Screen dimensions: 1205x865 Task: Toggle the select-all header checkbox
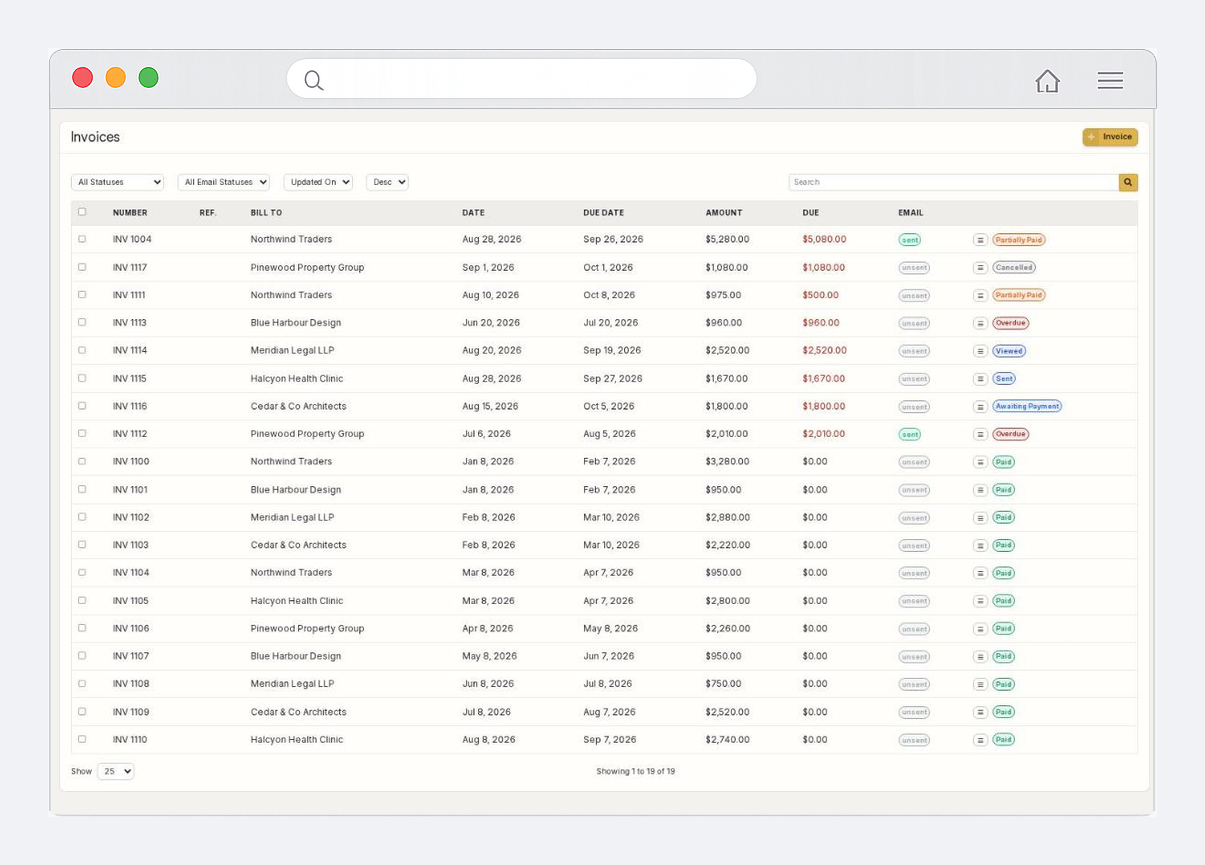[x=82, y=212]
